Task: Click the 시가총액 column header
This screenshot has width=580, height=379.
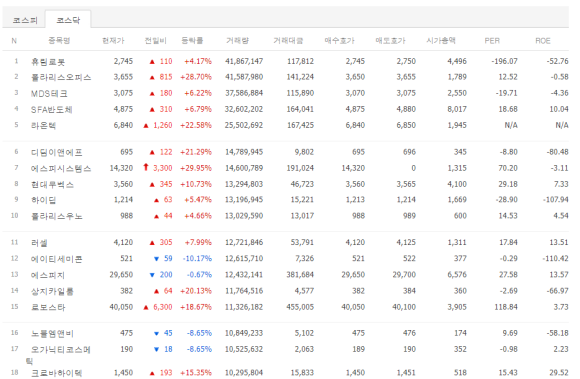Action: (441, 40)
